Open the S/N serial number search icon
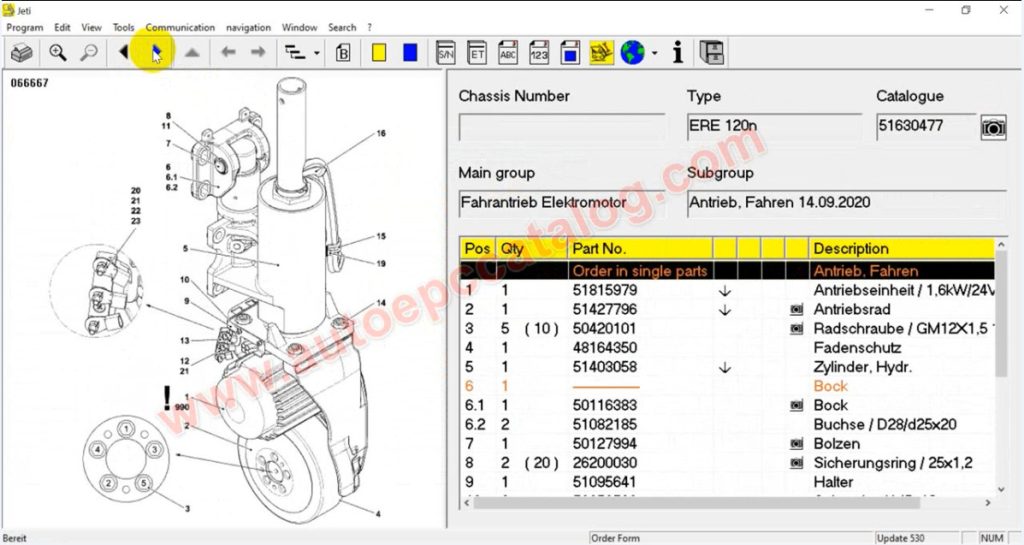 pos(446,53)
